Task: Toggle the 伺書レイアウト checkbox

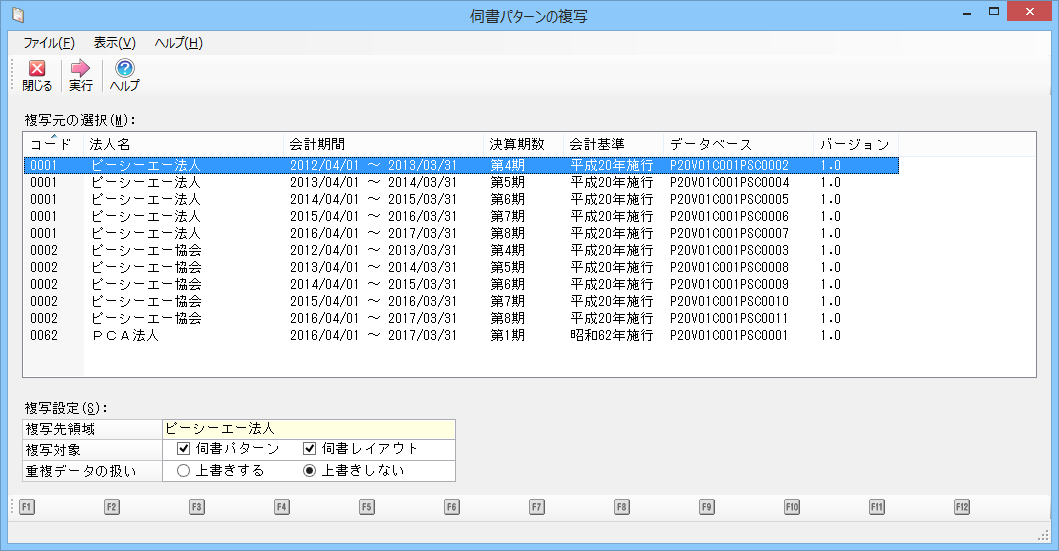Action: pos(310,449)
